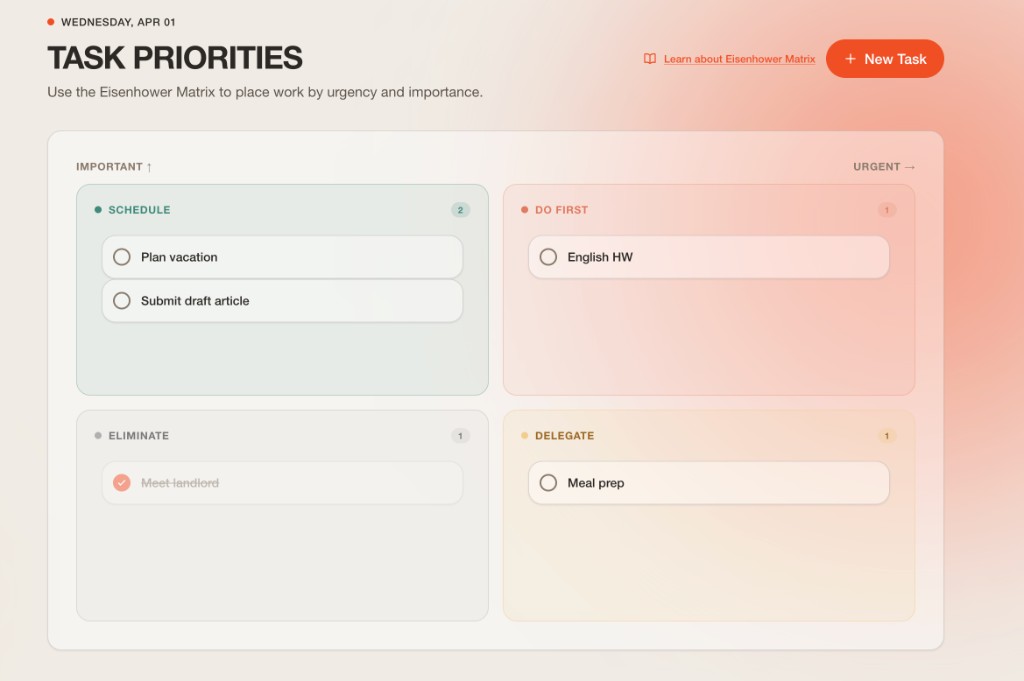Click the yellow dot beside Delegate heading
1024x681 pixels.
(525, 436)
